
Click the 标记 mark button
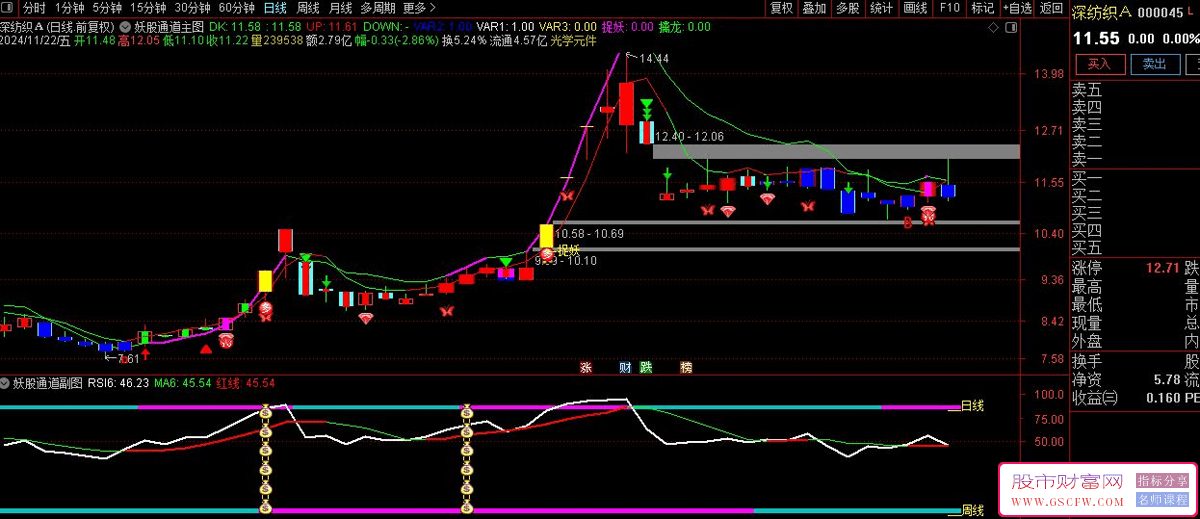pos(982,8)
